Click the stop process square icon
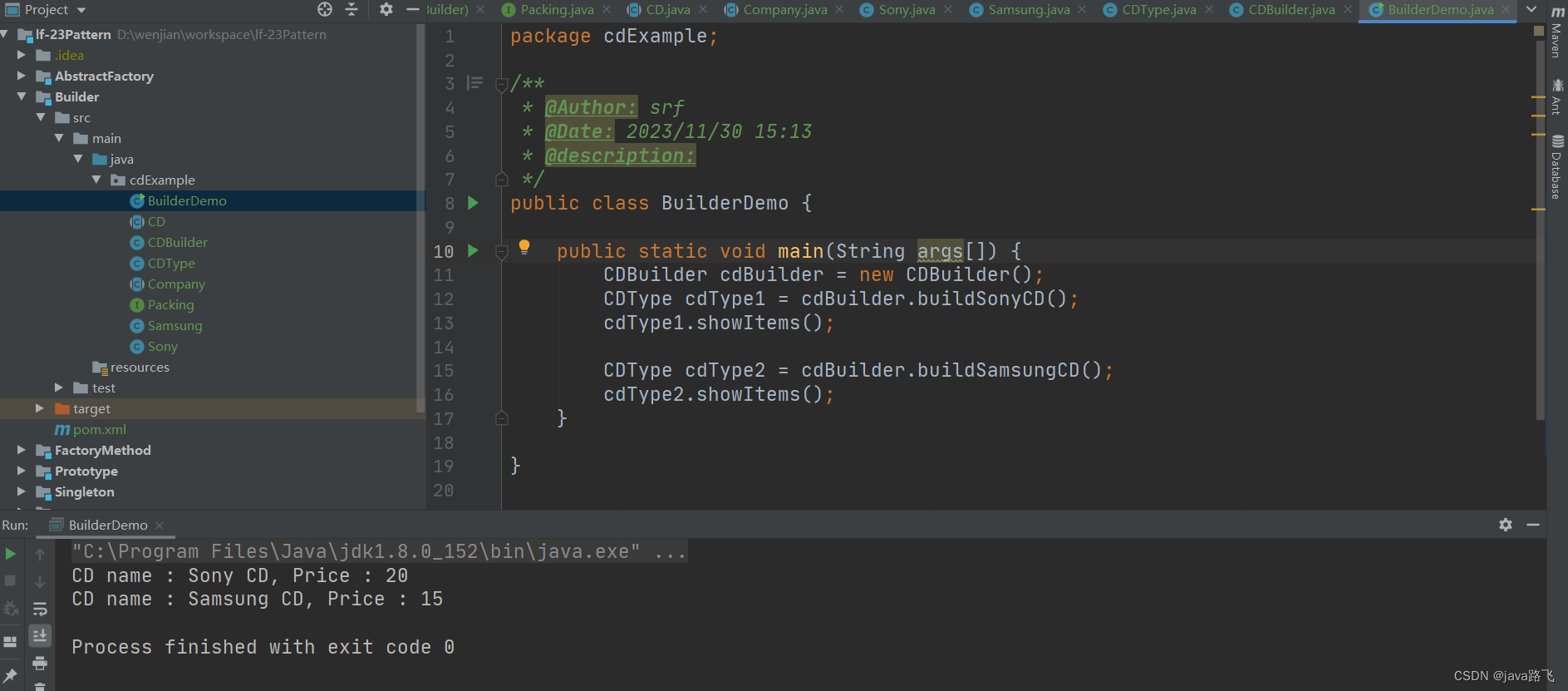Screen dimensions: 1568x691 [x=10, y=580]
